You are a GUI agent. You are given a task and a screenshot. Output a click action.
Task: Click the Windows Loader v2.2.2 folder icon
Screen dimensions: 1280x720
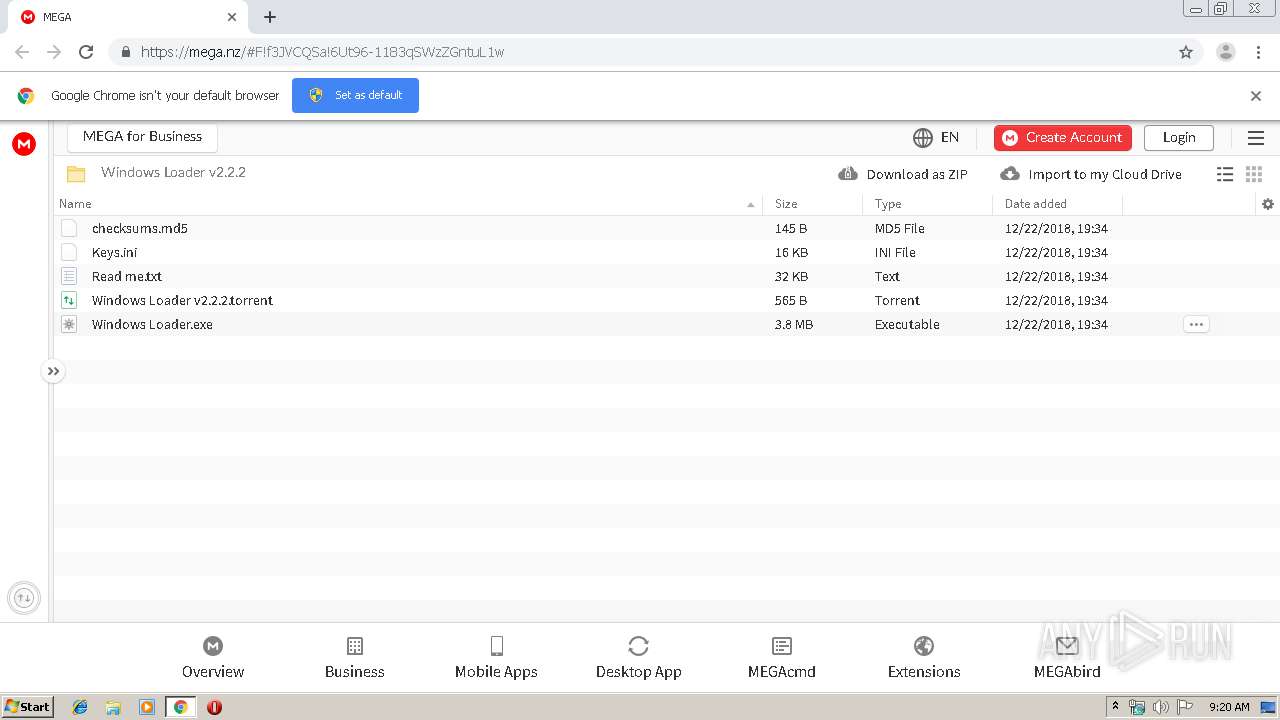76,173
